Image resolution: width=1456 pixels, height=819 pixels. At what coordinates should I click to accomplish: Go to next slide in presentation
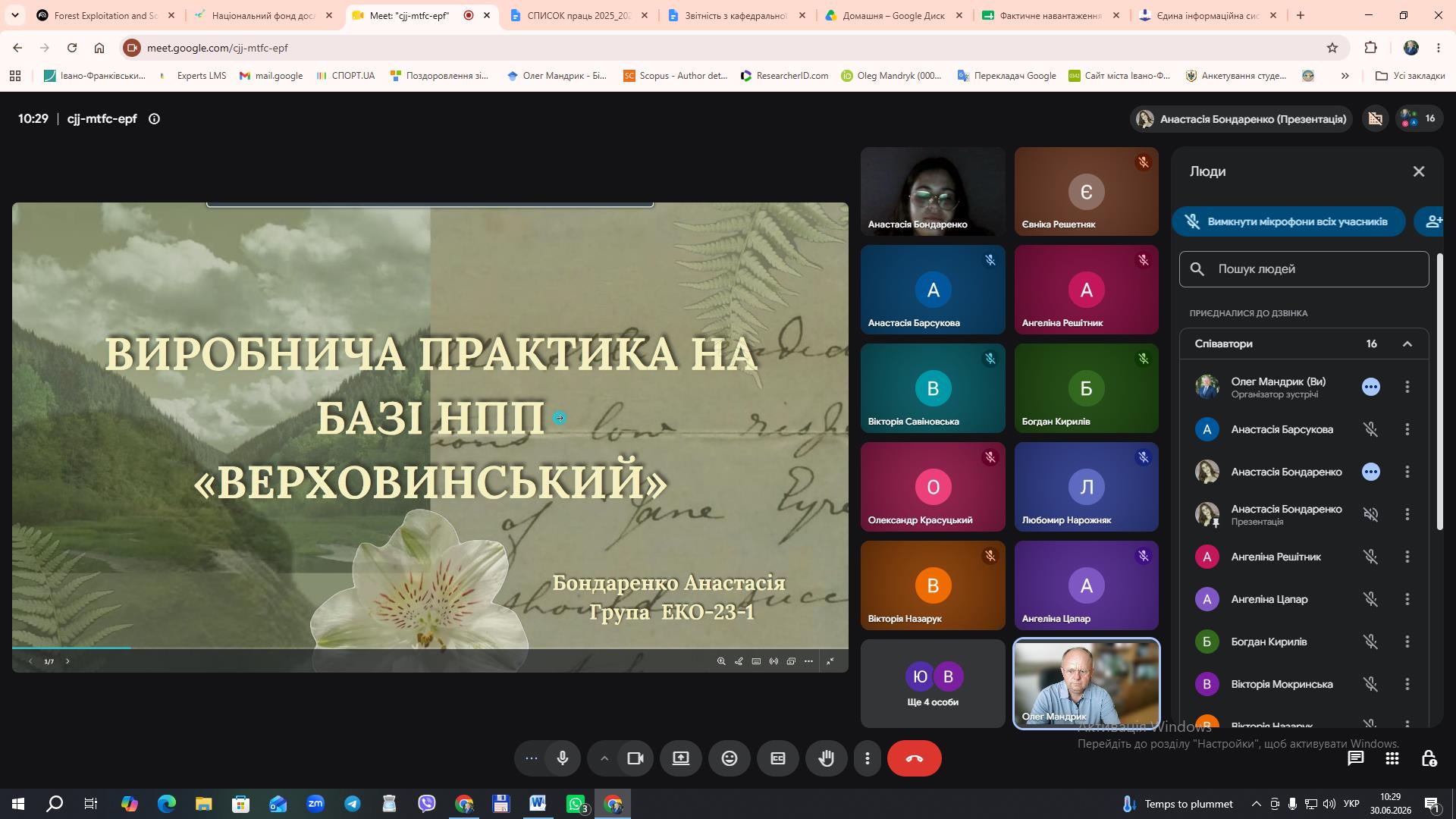pos(67,661)
